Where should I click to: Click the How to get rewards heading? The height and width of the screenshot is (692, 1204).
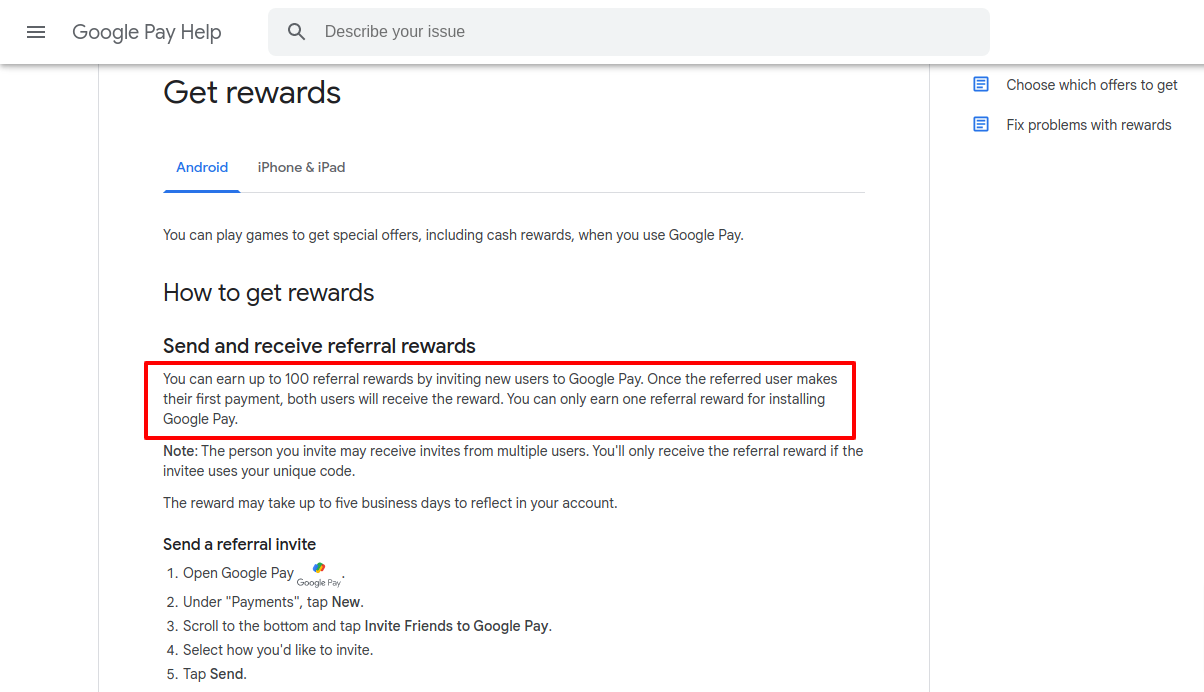pyautogui.click(x=269, y=293)
